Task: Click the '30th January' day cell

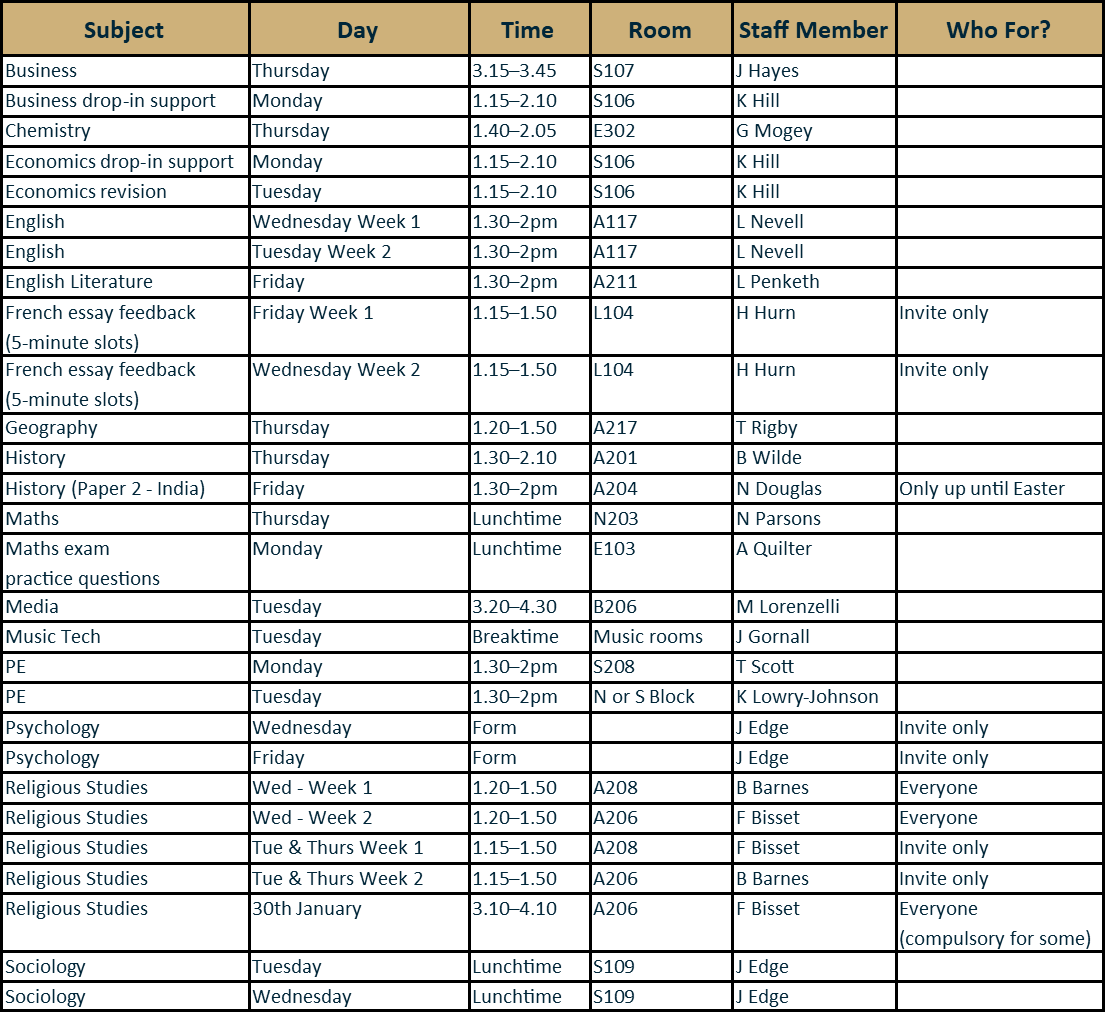Action: click(x=307, y=909)
